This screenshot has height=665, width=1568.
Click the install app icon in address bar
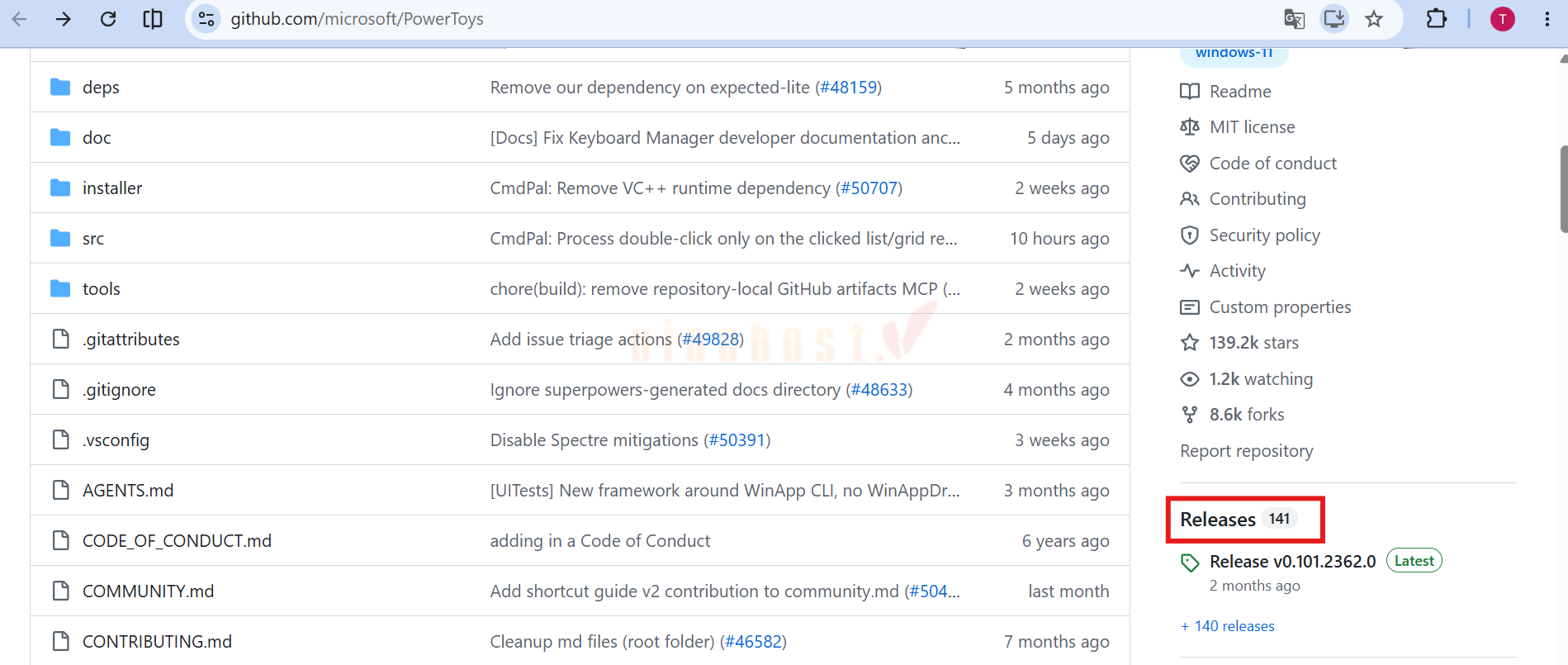[x=1334, y=18]
